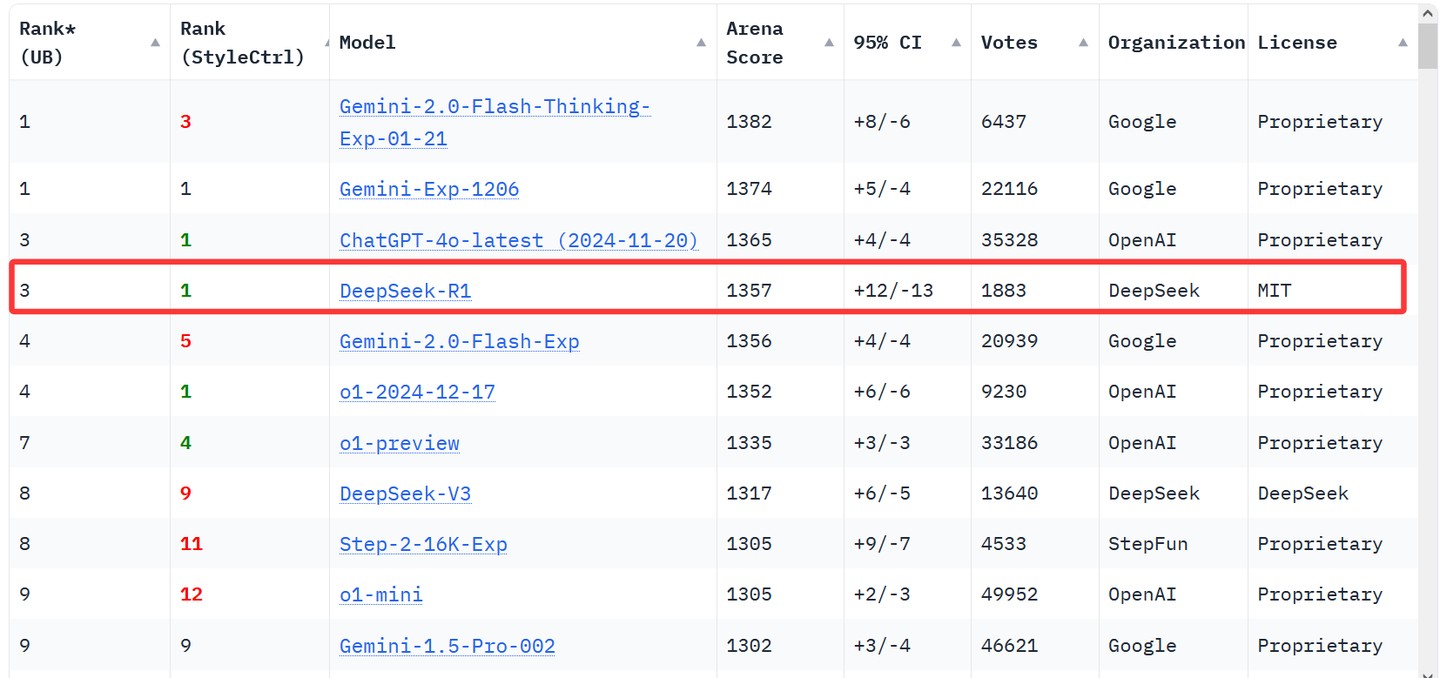Open o1-preview model link
The image size is (1440, 678).
(x=399, y=443)
